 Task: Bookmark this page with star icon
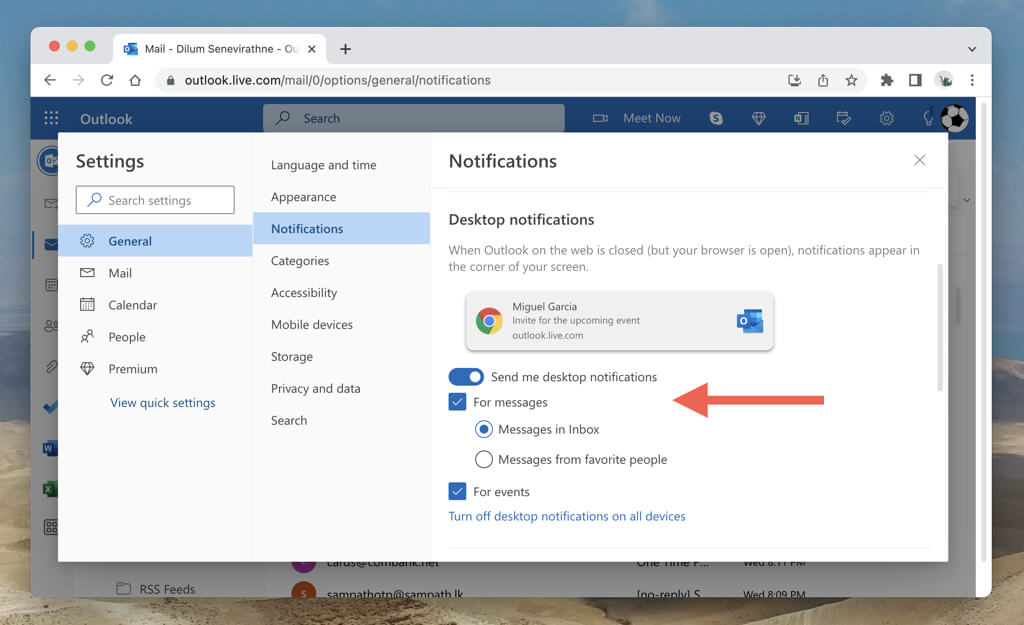(x=851, y=80)
